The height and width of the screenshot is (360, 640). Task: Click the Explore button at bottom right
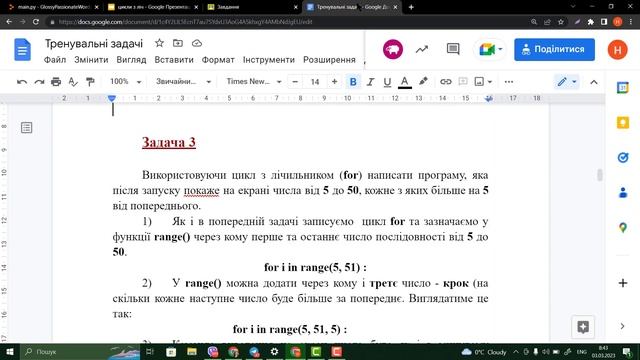pyautogui.click(x=583, y=327)
